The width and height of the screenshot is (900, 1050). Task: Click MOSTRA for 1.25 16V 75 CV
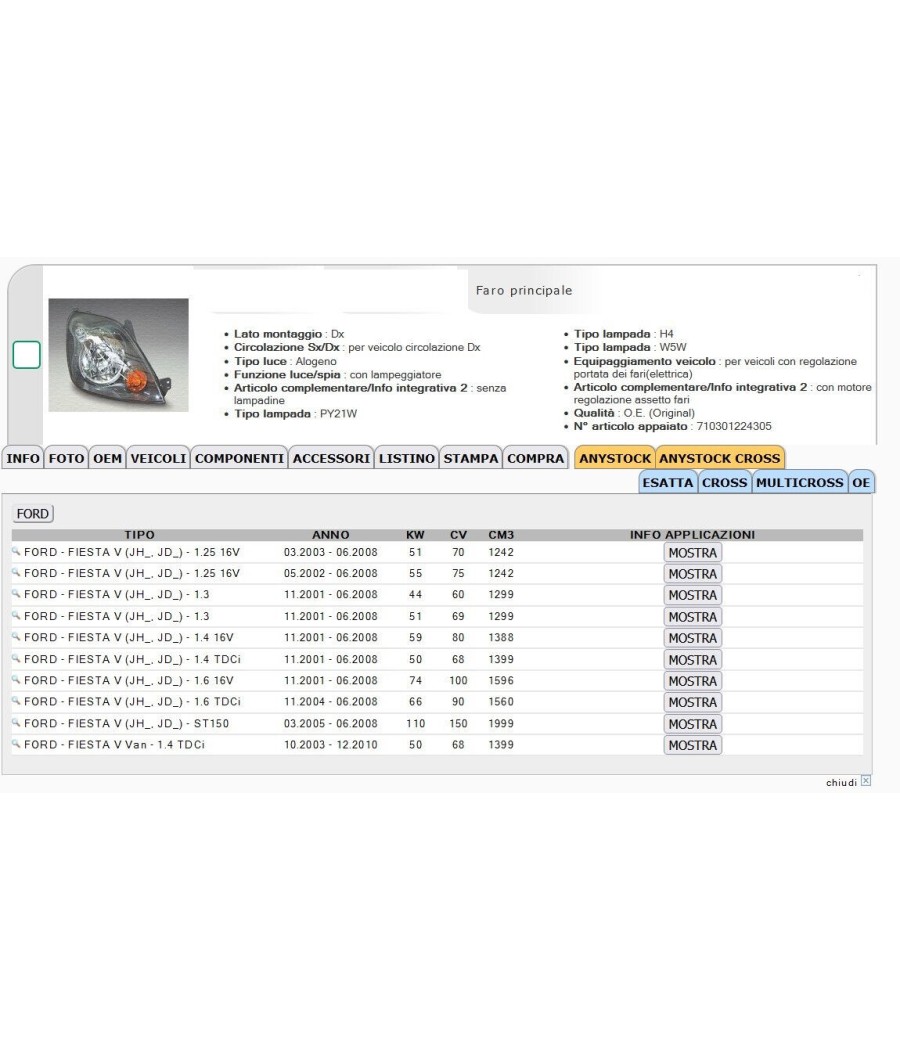(x=692, y=574)
